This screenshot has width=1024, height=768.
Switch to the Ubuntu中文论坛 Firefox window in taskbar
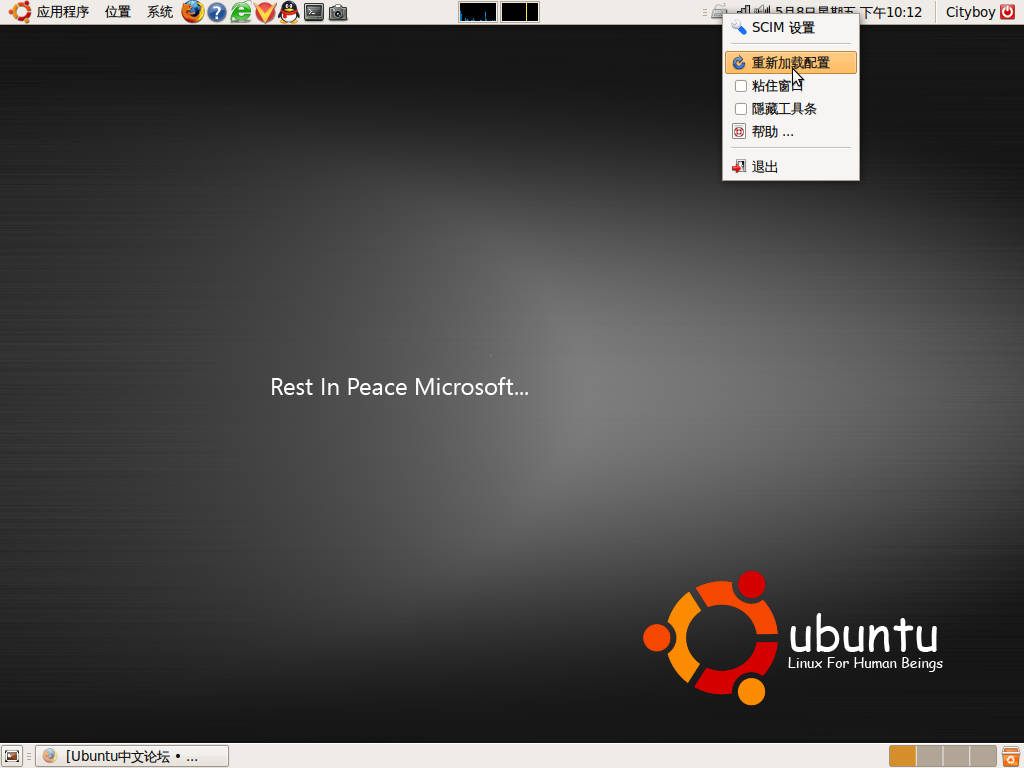tap(132, 756)
